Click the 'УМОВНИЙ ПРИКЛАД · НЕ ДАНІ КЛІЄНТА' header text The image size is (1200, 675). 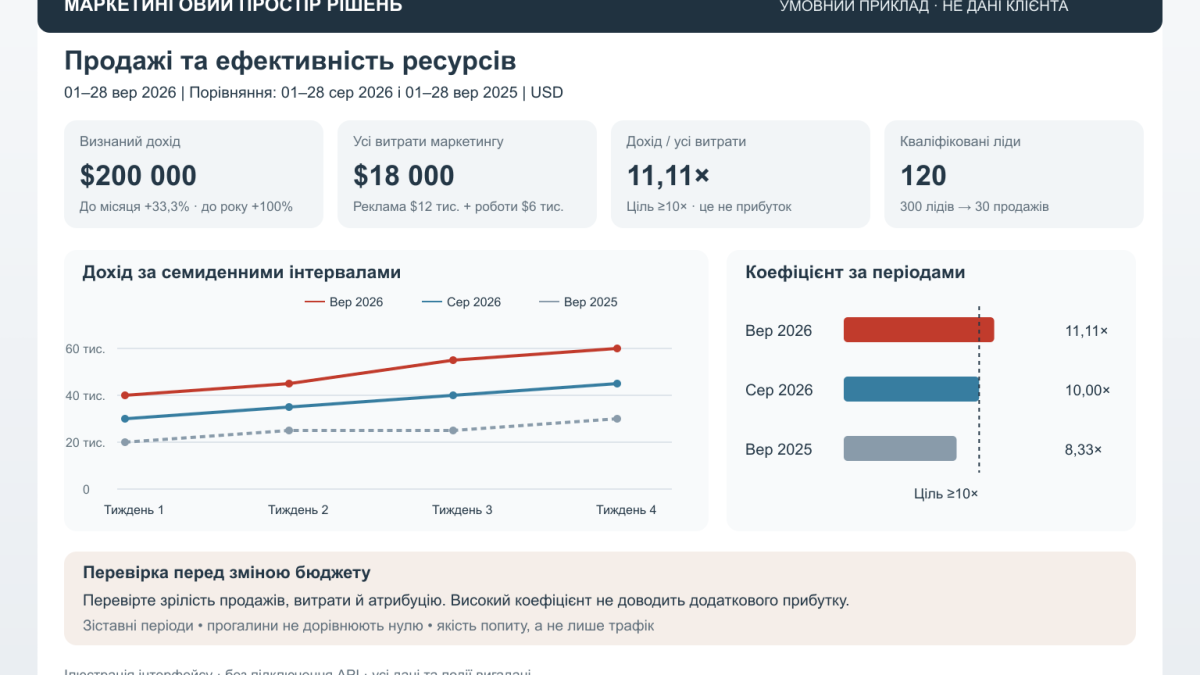tap(923, 7)
